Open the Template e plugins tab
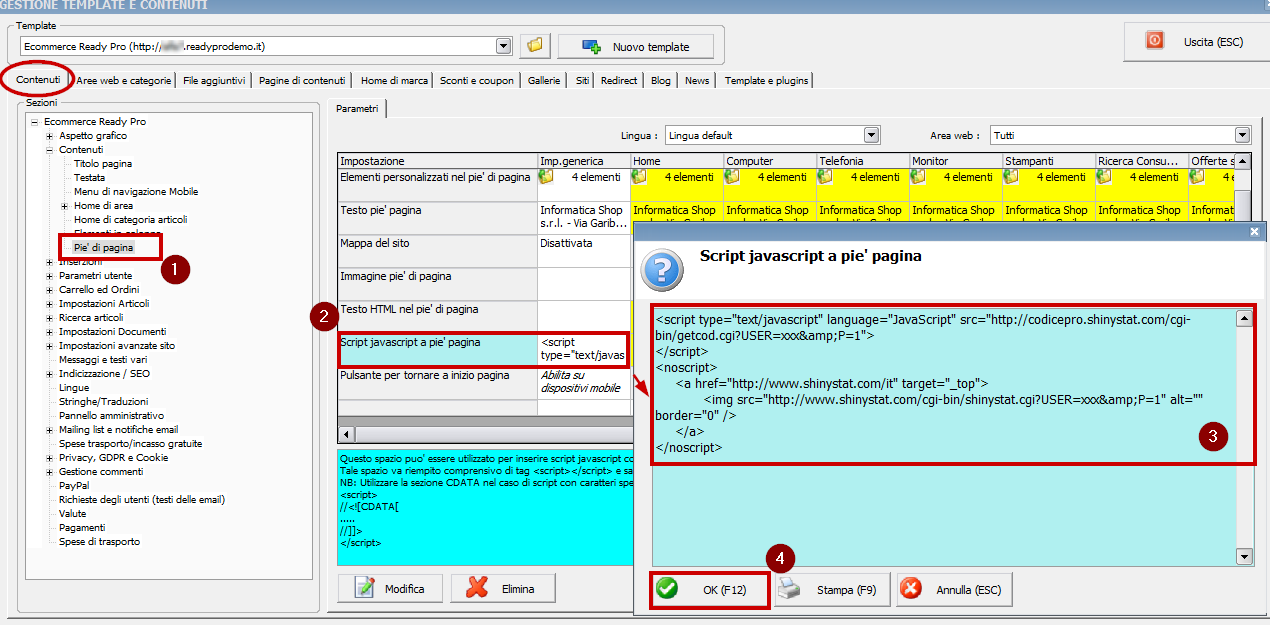This screenshot has height=625, width=1270. pos(766,80)
